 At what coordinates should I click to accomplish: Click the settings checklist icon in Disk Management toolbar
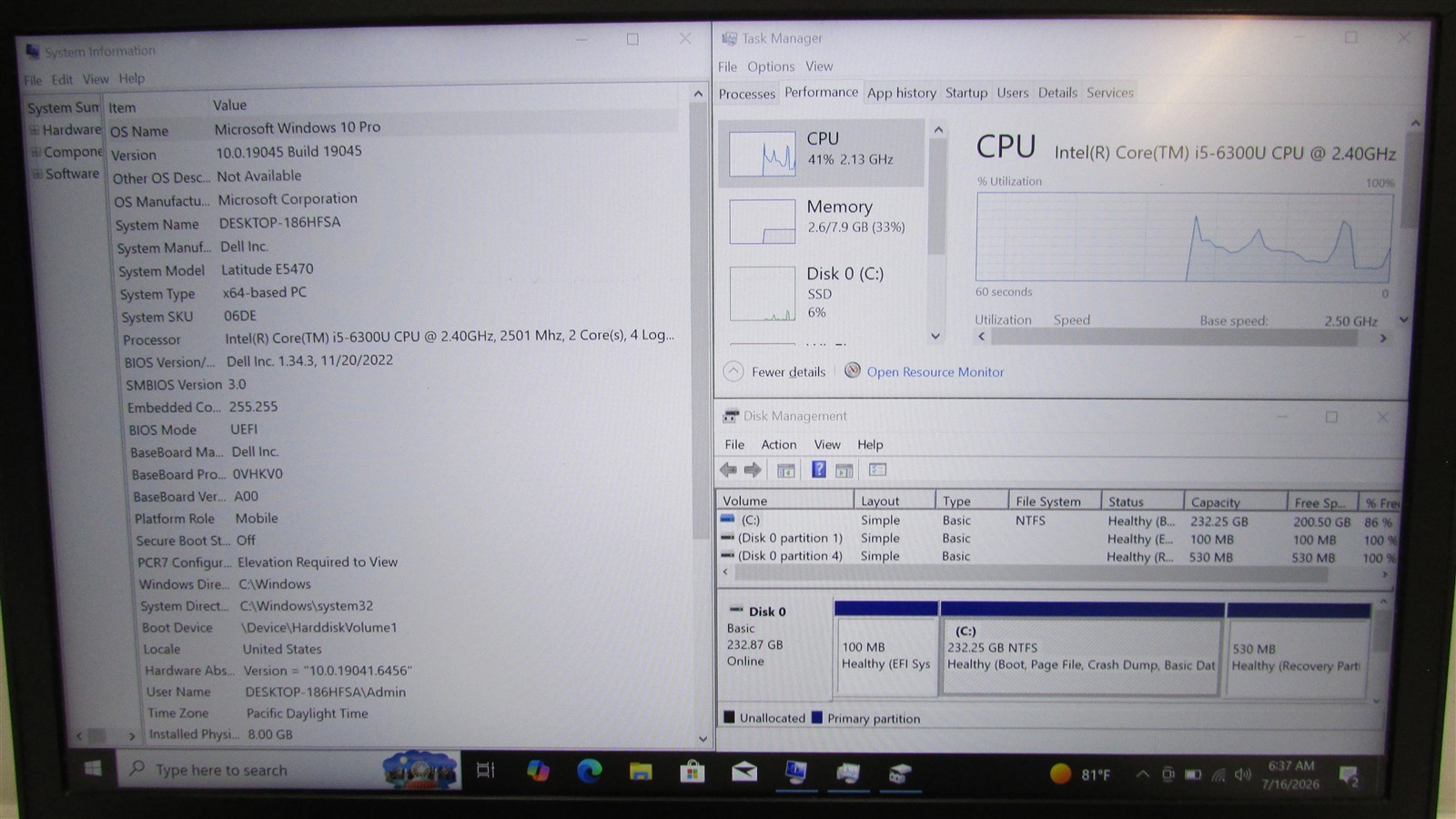[877, 470]
